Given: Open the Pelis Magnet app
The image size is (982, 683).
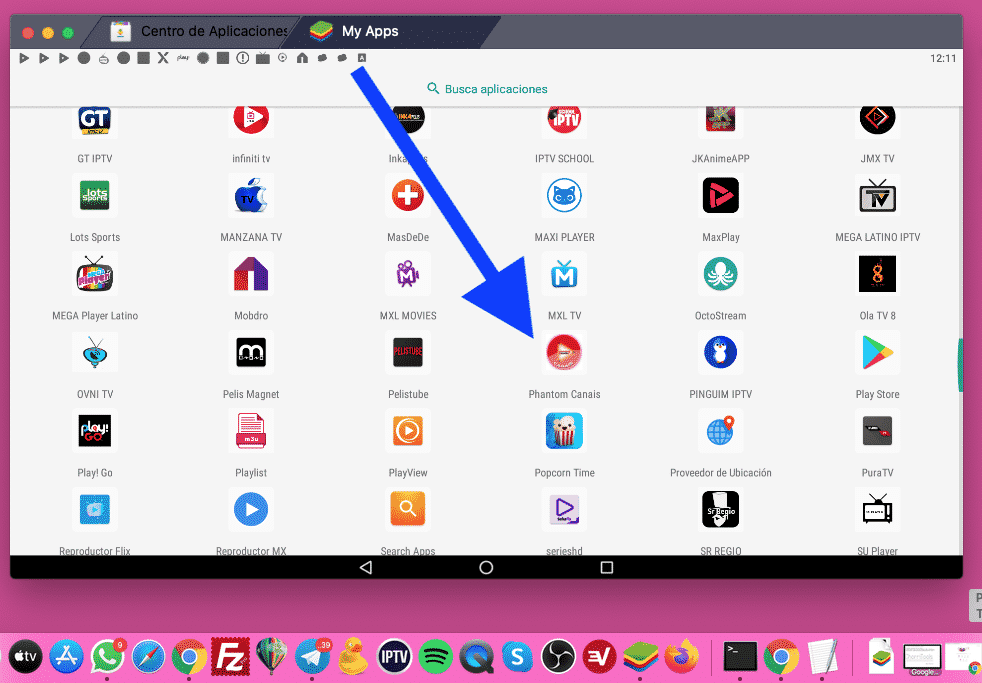Looking at the screenshot, I should (251, 352).
